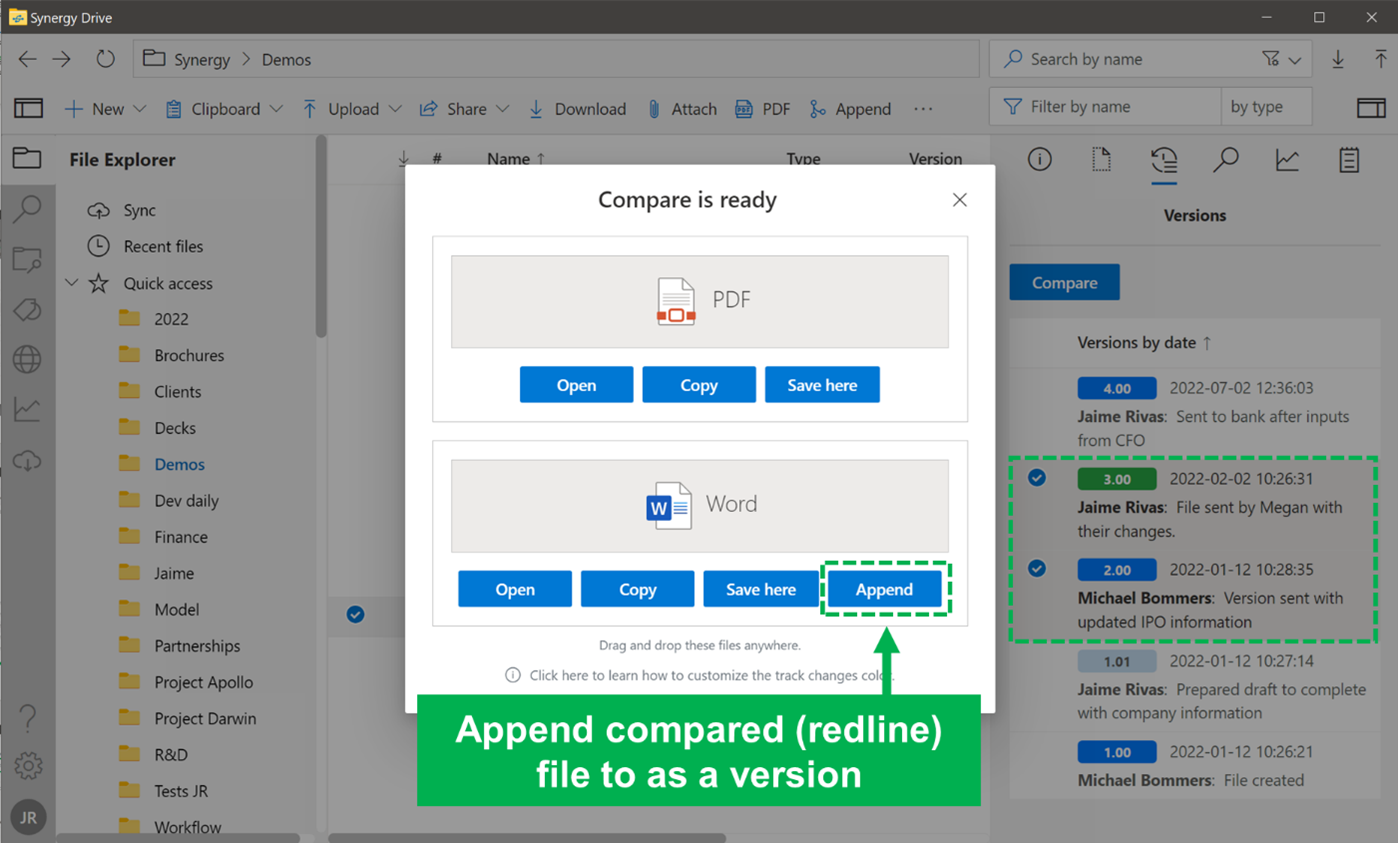
Task: Expand the New dropdown chevron
Action: [x=140, y=109]
